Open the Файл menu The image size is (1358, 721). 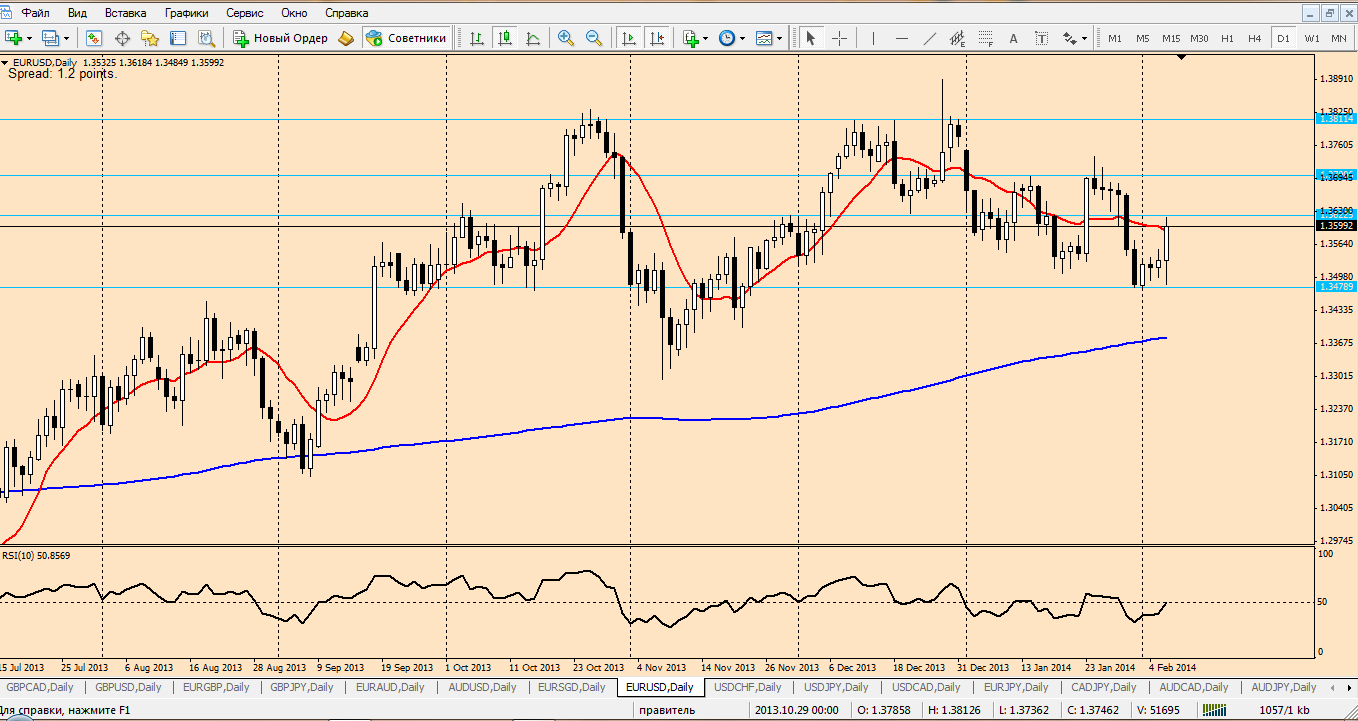coord(36,13)
